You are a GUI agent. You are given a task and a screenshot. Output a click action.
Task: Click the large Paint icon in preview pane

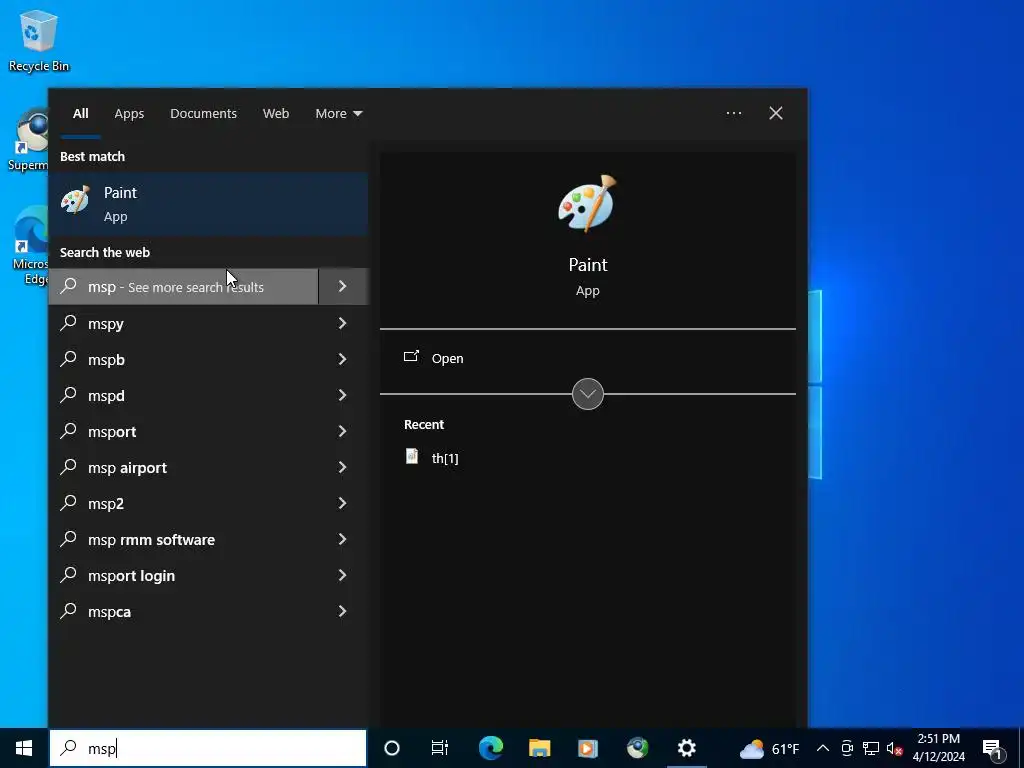pyautogui.click(x=587, y=204)
